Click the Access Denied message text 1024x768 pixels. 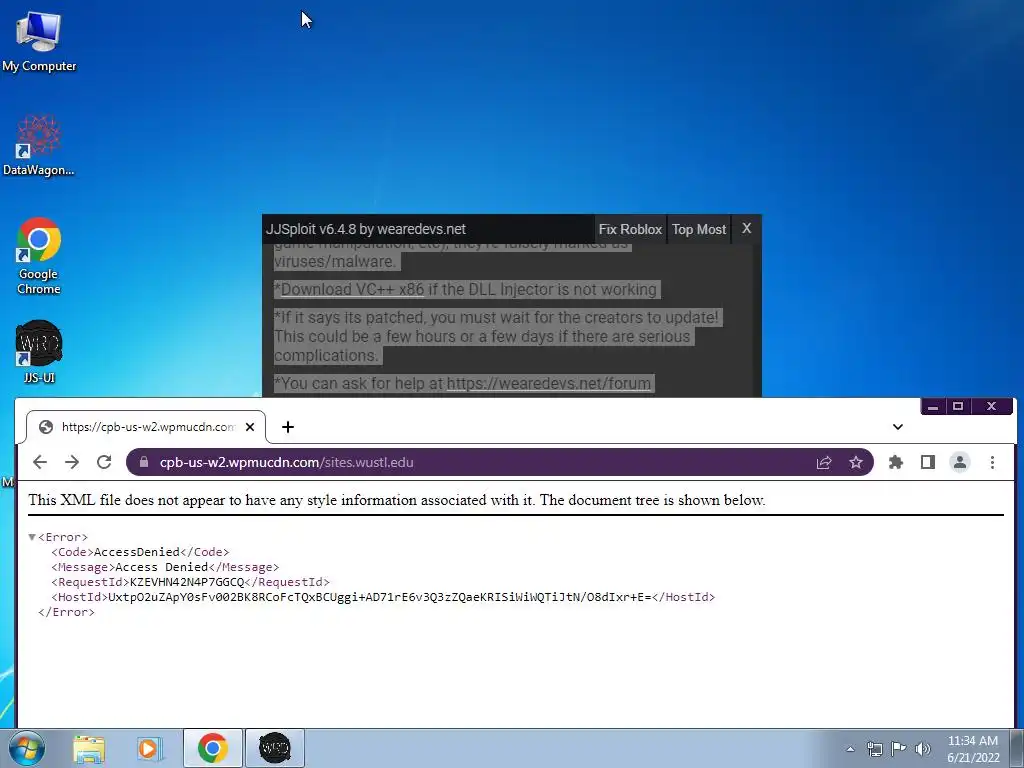coord(161,568)
